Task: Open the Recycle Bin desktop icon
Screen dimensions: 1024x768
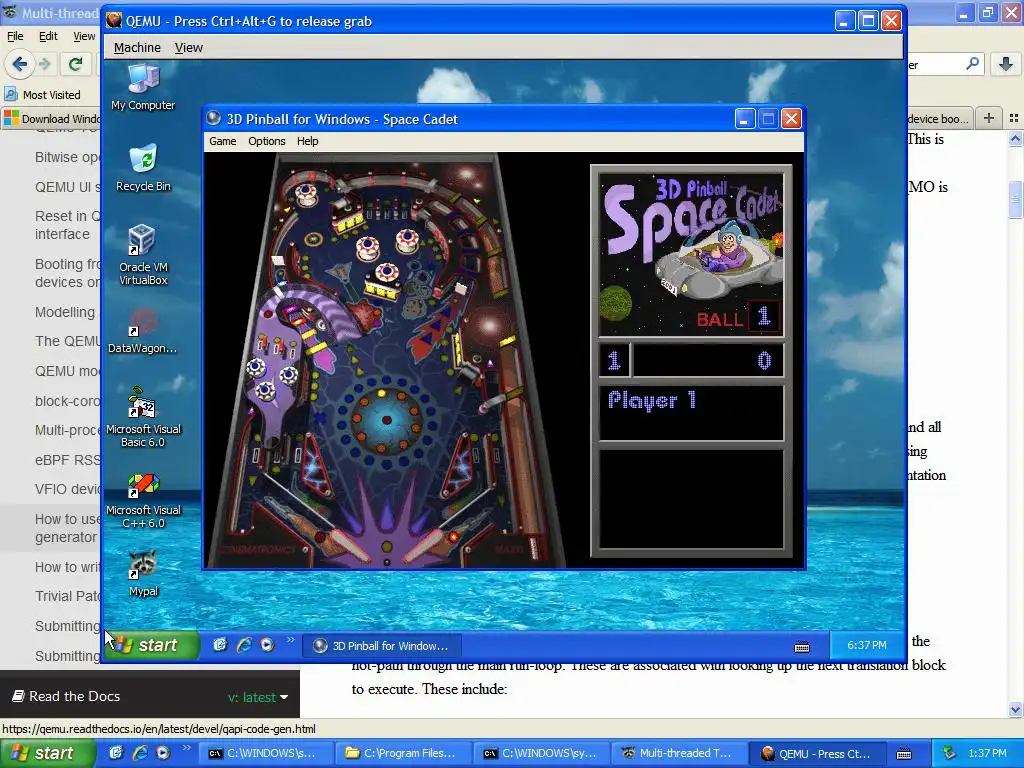Action: tap(143, 168)
